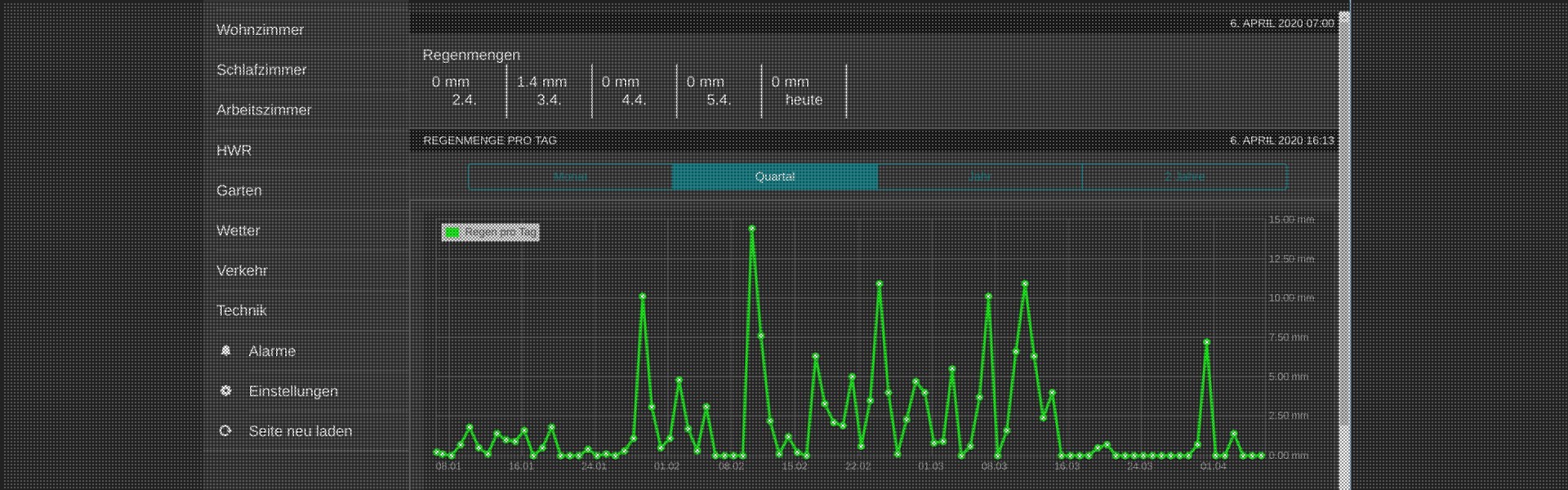This screenshot has height=490, width=1568.
Task: Open the Technik section
Action: [x=241, y=310]
